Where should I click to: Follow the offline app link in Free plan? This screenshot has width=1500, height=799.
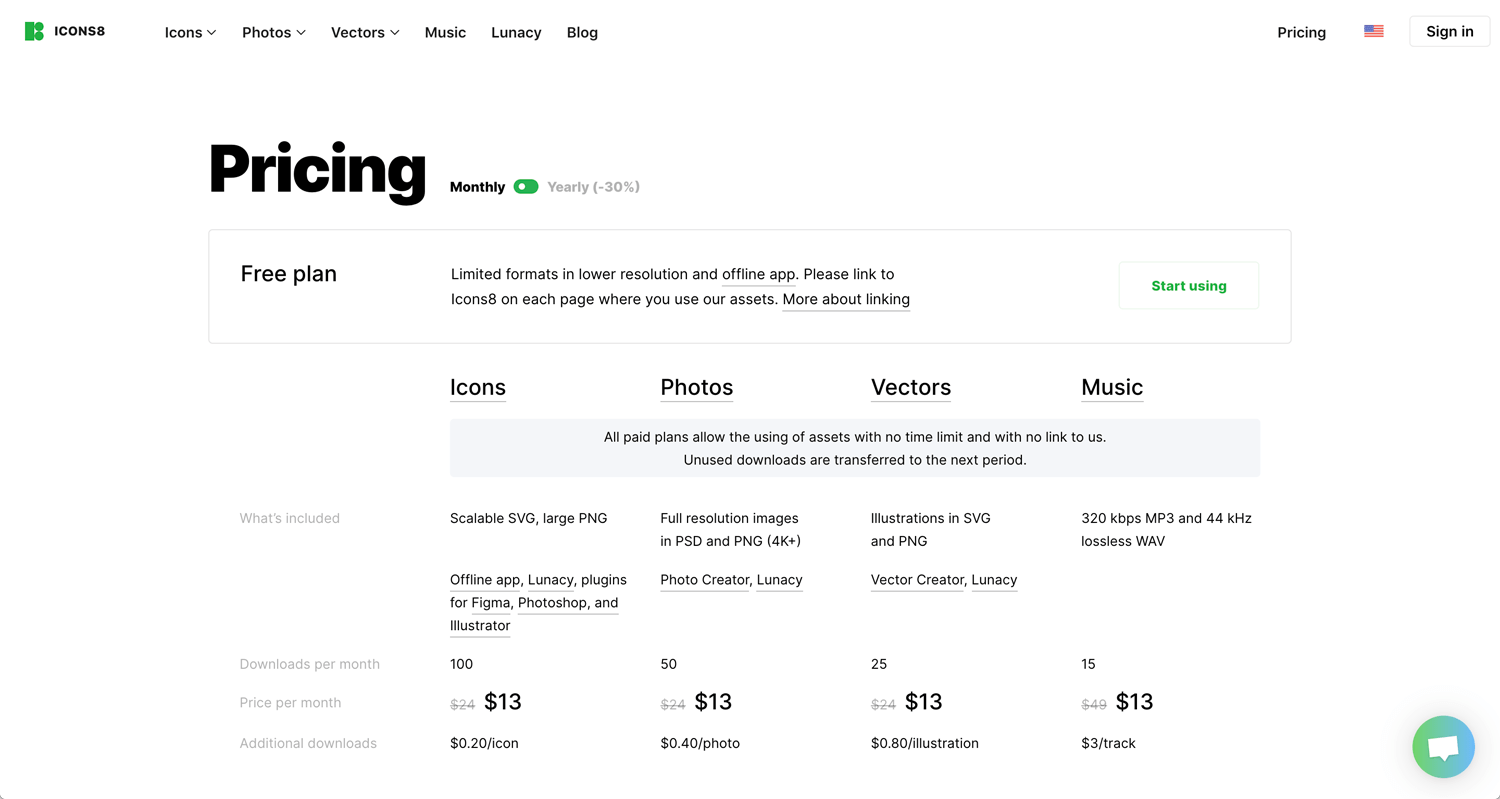759,274
